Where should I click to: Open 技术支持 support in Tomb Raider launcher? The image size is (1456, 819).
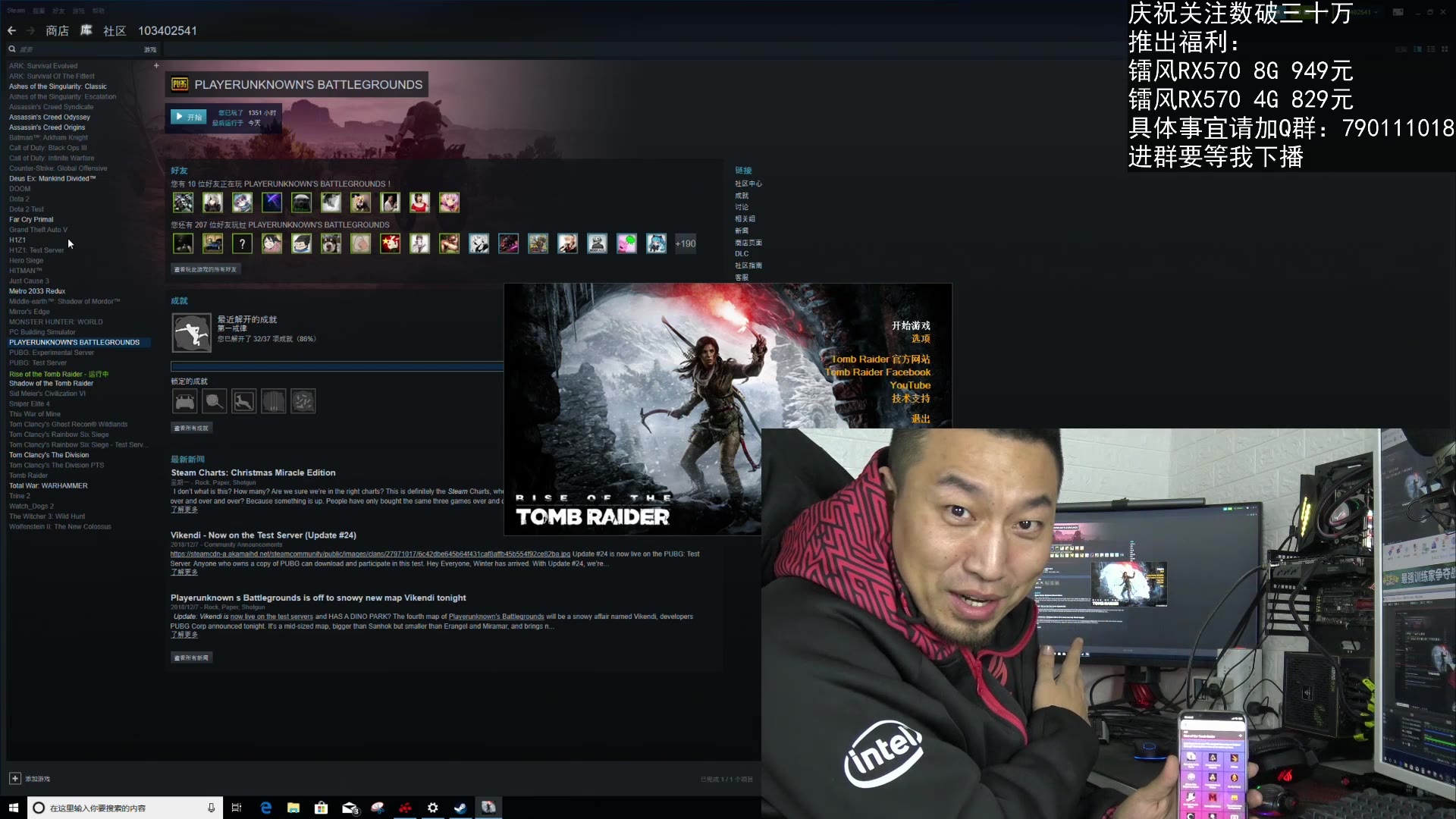911,398
